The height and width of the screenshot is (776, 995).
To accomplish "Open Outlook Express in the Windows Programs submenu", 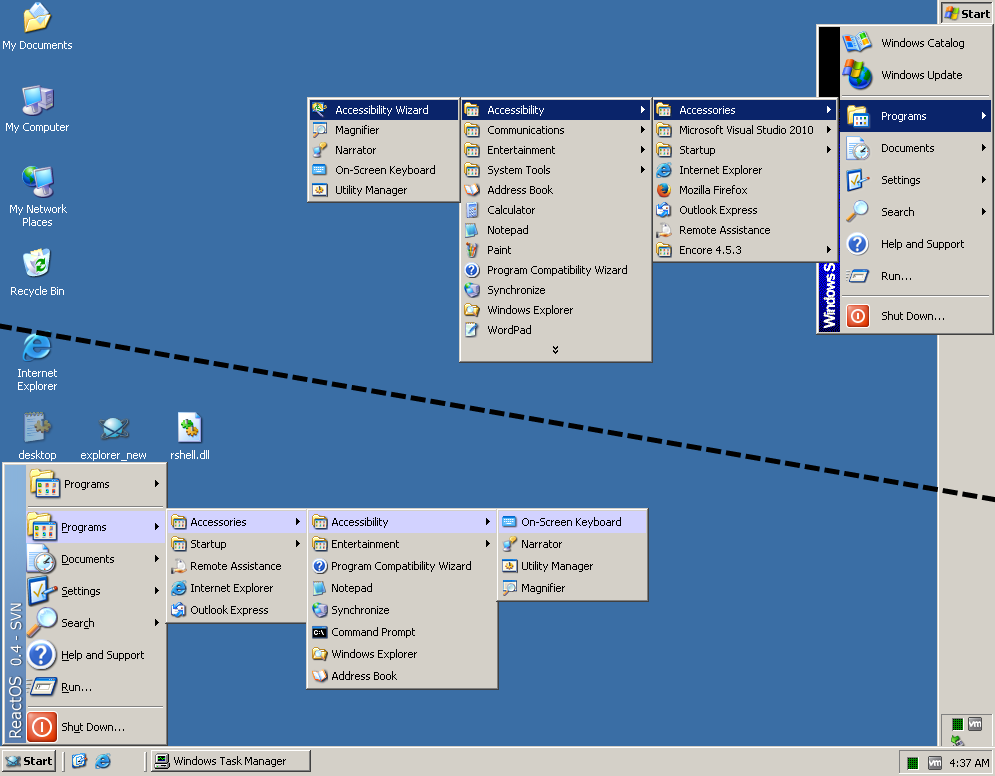I will [x=745, y=210].
